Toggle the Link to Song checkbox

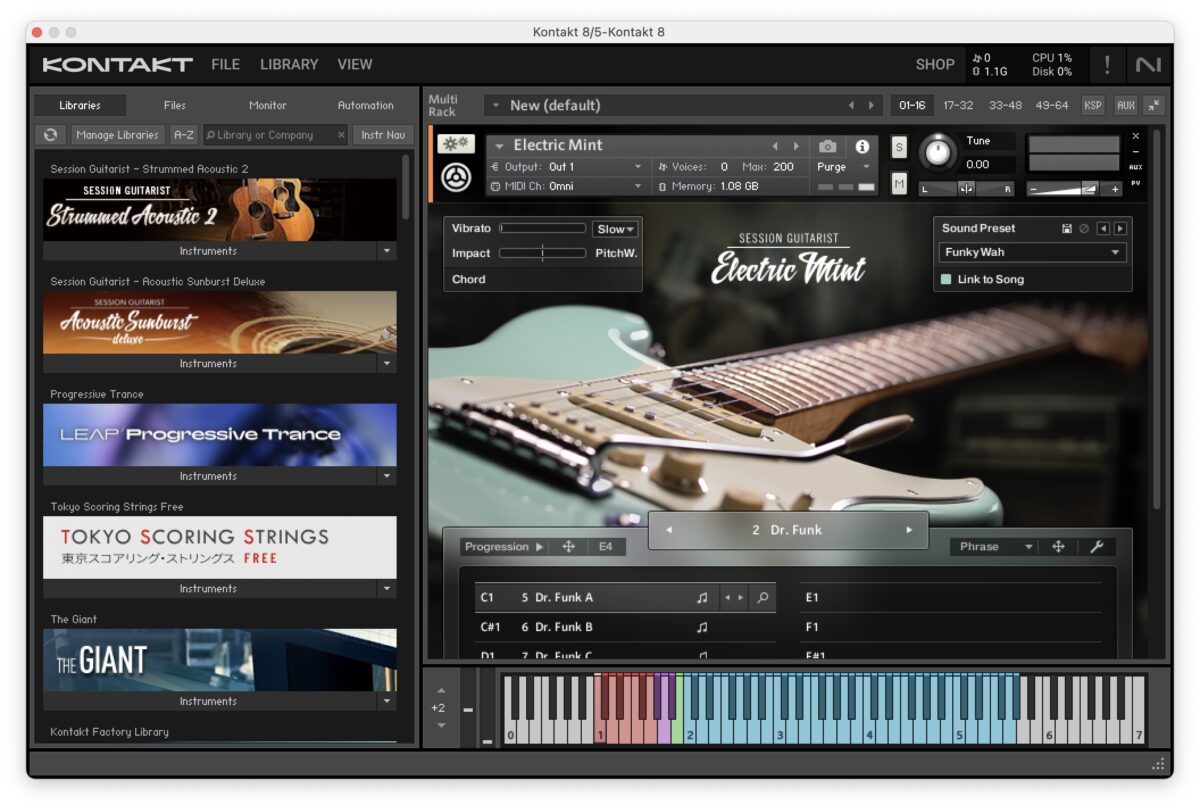946,280
